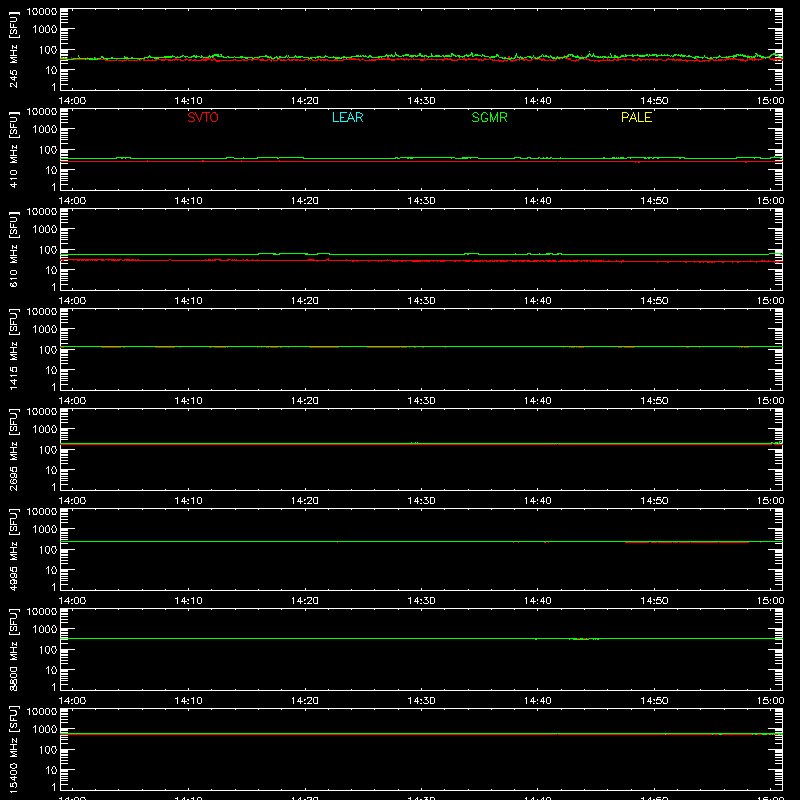Screen dimensions: 800x800
Task: Click 14:40 label below the 410 MHz plot
Action: 538,201
